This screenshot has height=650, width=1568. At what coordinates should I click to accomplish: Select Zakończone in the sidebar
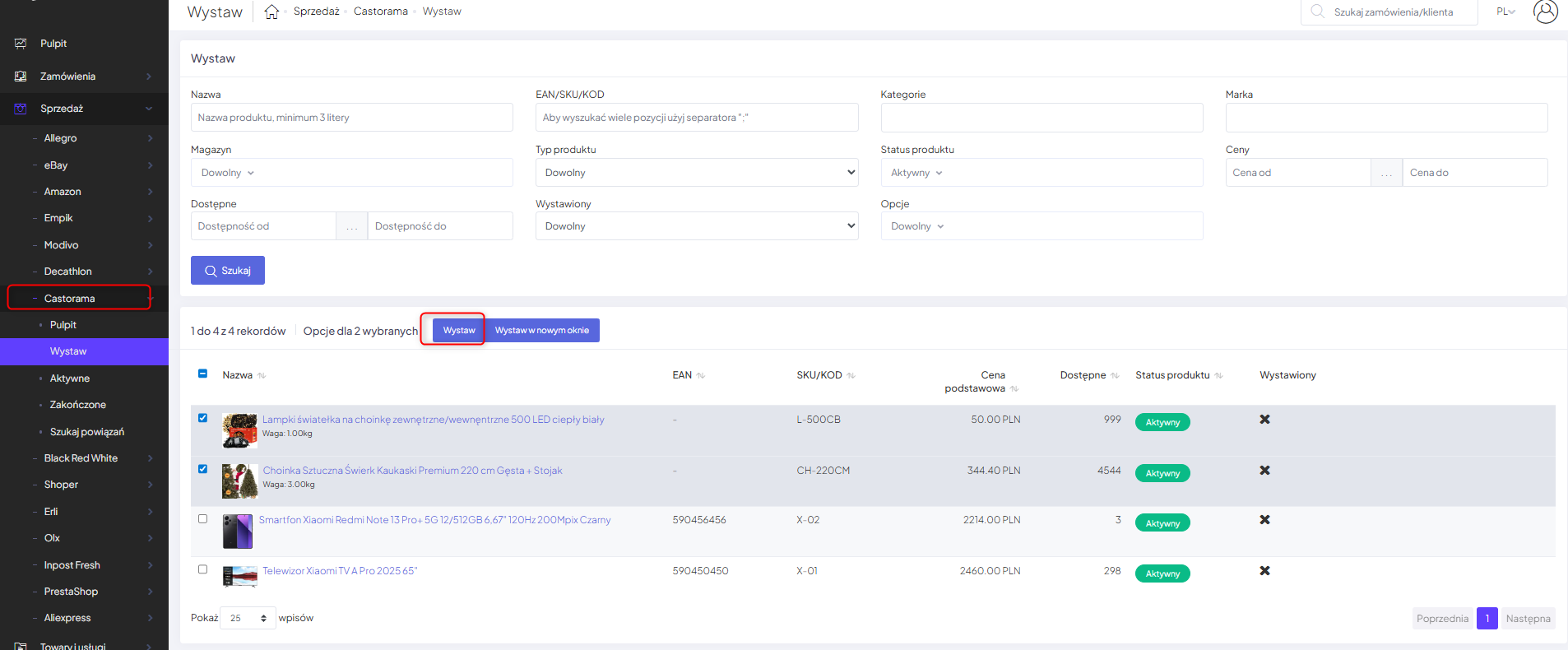coord(77,405)
